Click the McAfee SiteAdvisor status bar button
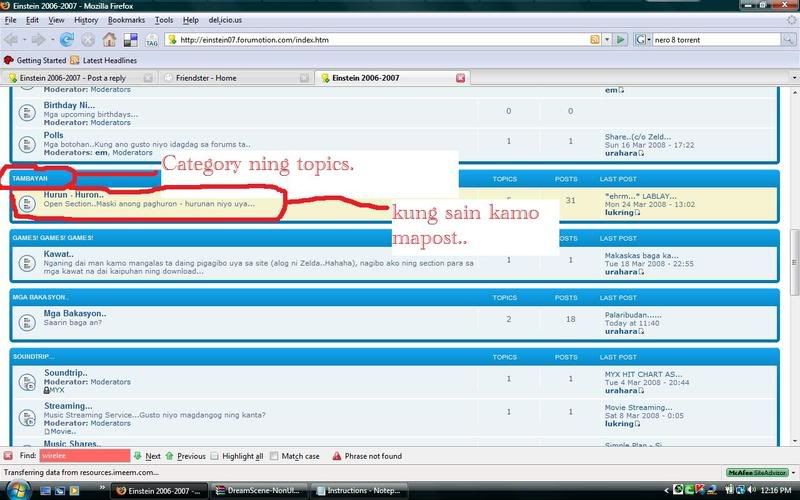 (x=757, y=472)
